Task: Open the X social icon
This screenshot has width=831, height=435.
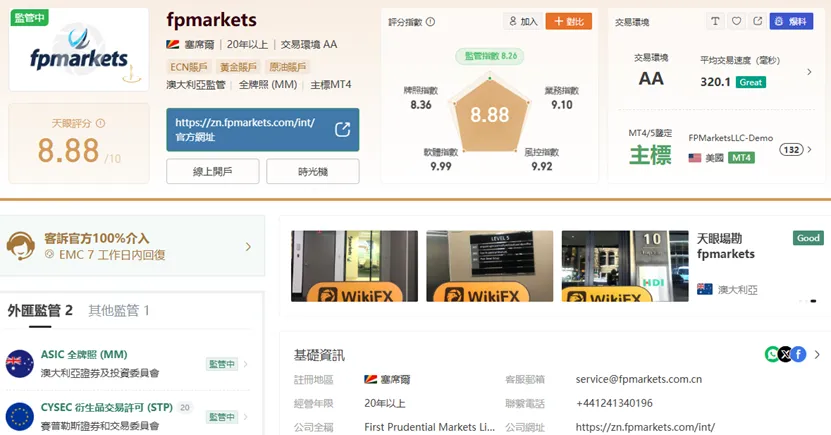Action: (785, 353)
